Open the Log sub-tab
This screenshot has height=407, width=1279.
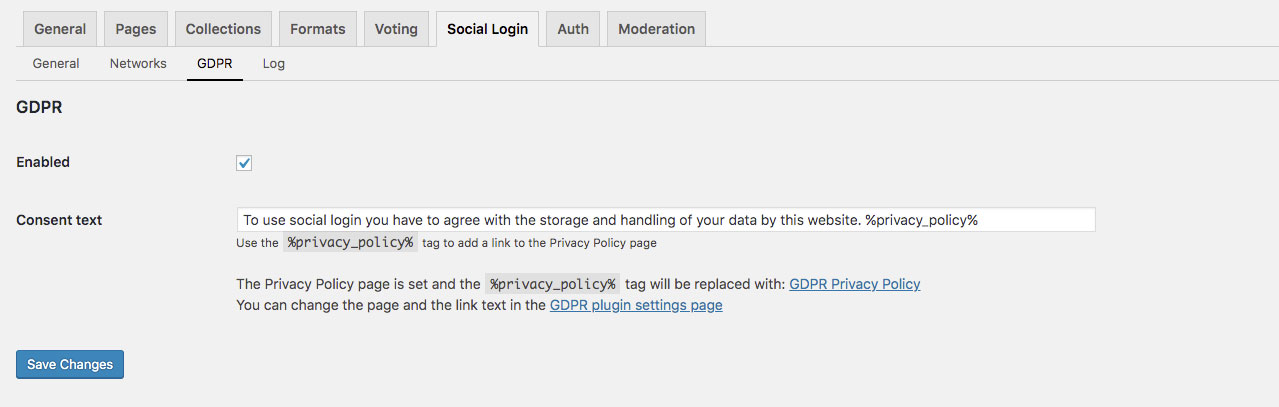[274, 63]
